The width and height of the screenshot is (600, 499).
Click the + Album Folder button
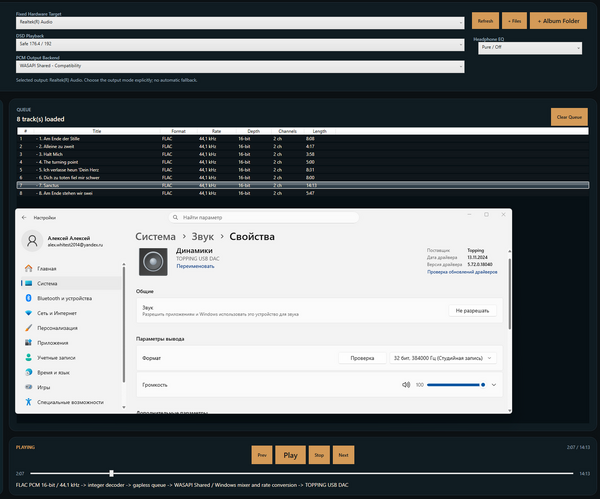[x=558, y=21]
